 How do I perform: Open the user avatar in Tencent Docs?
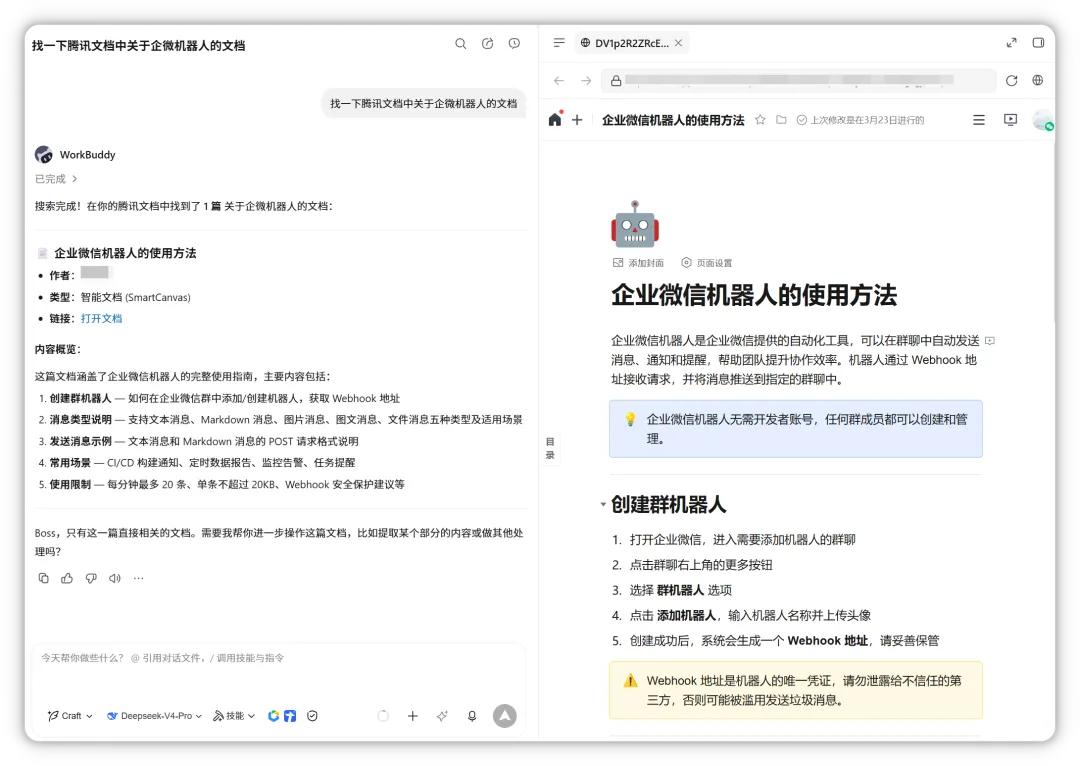click(x=1043, y=120)
